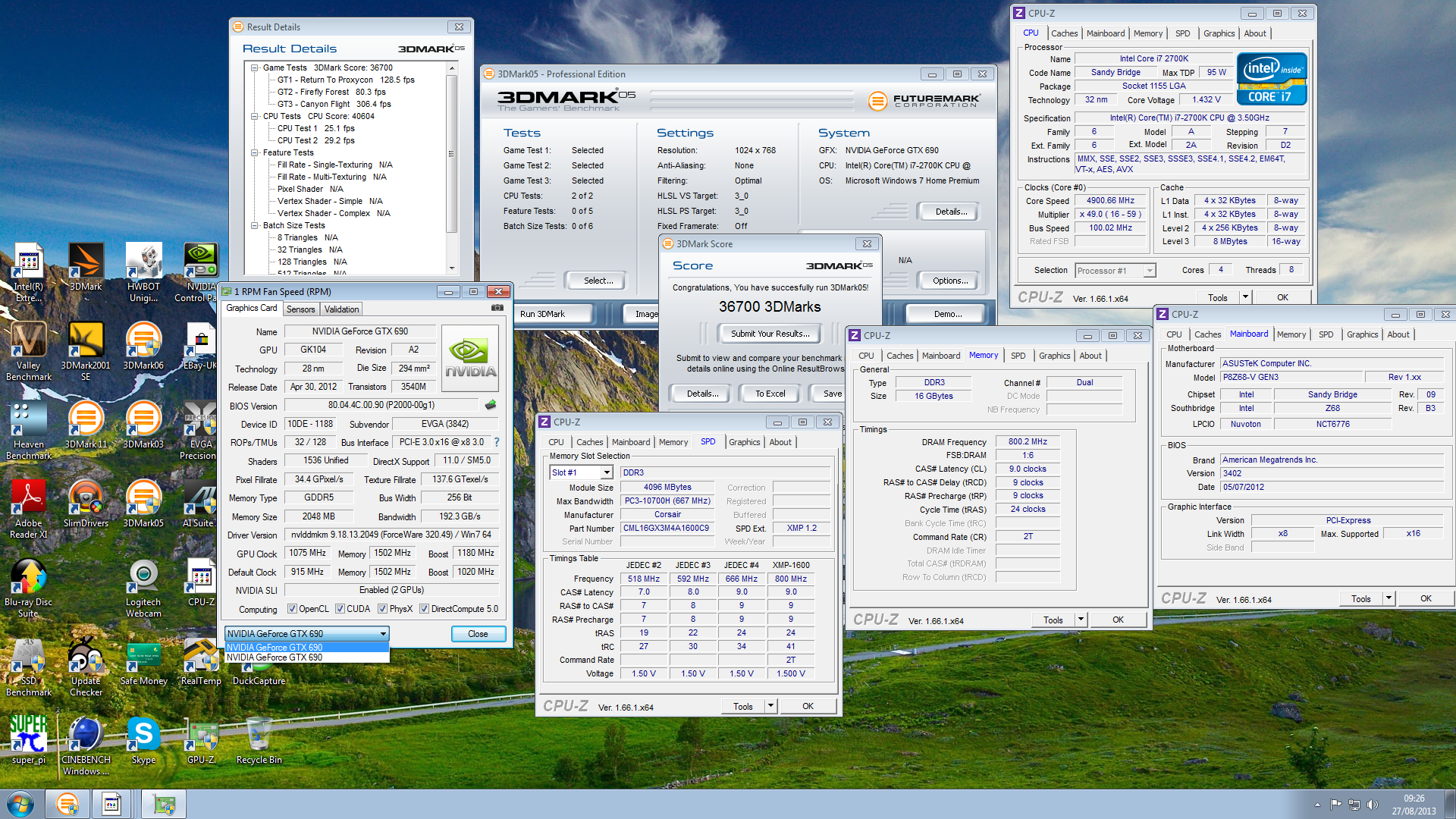
Task: Open Caches tab in top-right CPU-Z window
Action: coord(1064,33)
